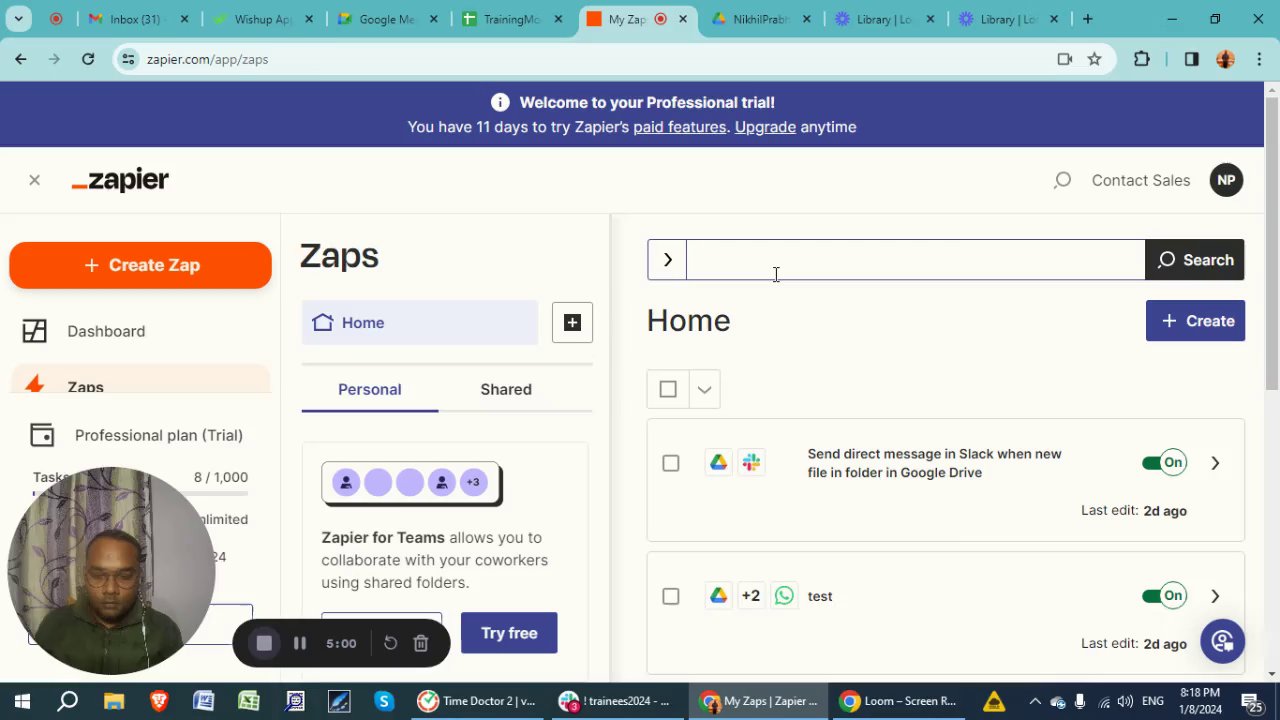Screen dimensions: 1280x720
Task: Open Excel from the taskbar
Action: click(x=249, y=701)
